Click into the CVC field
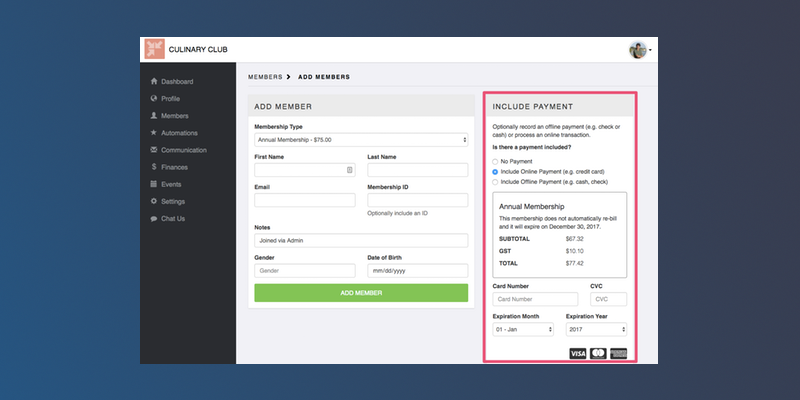Viewport: 800px width, 400px height. point(609,299)
